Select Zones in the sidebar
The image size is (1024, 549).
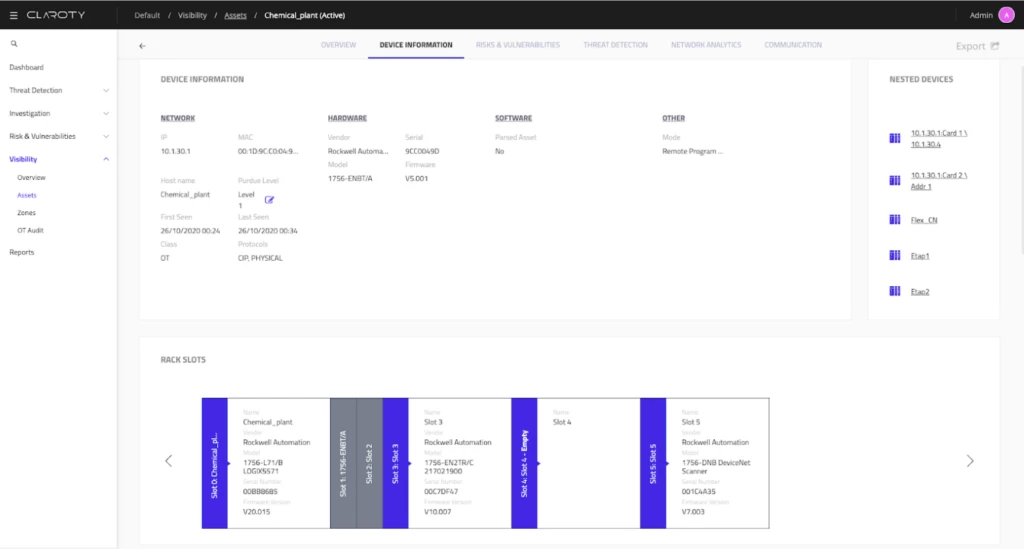(x=27, y=213)
